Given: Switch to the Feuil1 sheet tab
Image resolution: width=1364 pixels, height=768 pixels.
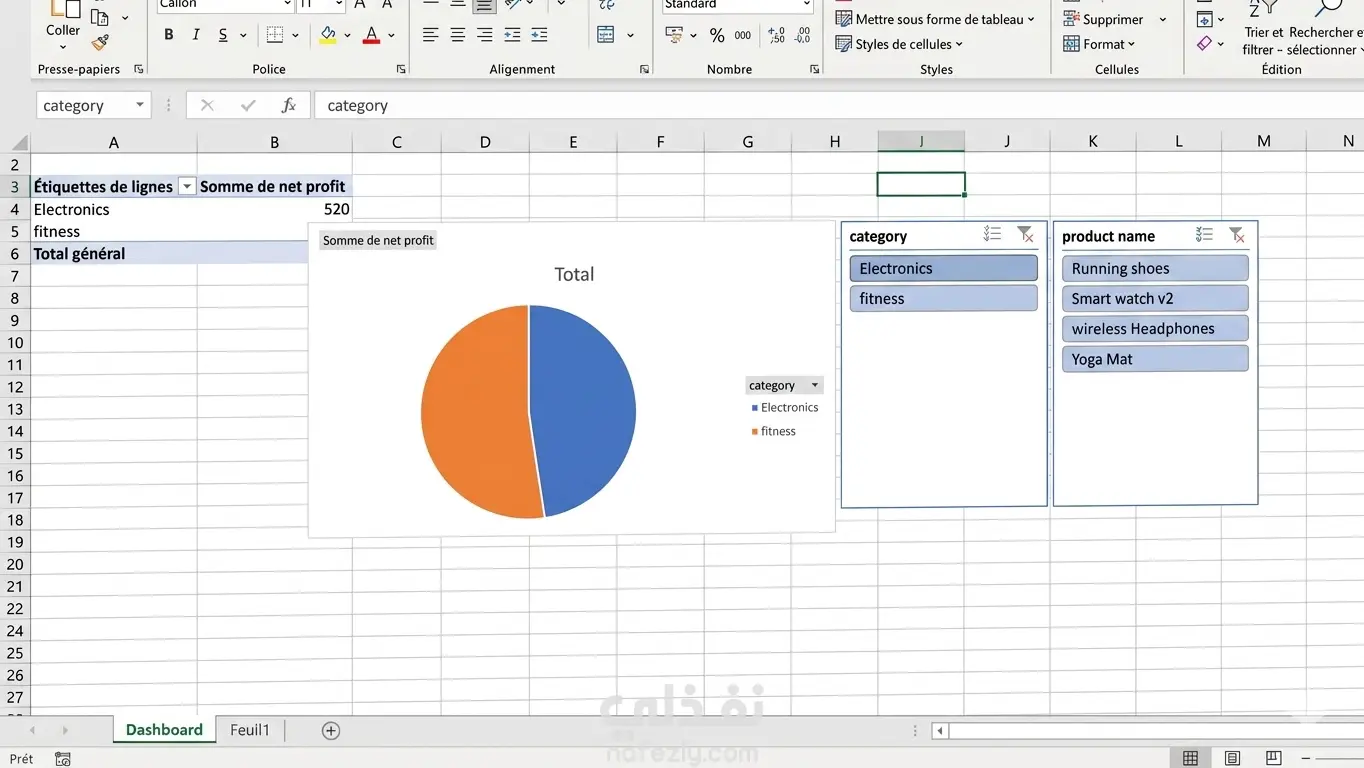Looking at the screenshot, I should (x=250, y=730).
